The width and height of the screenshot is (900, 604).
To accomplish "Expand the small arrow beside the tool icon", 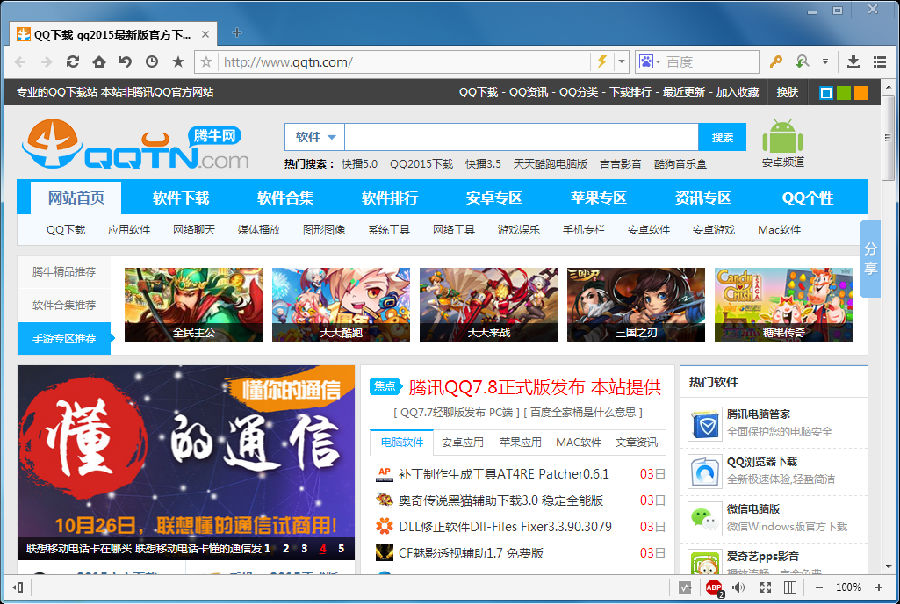I will pos(825,61).
